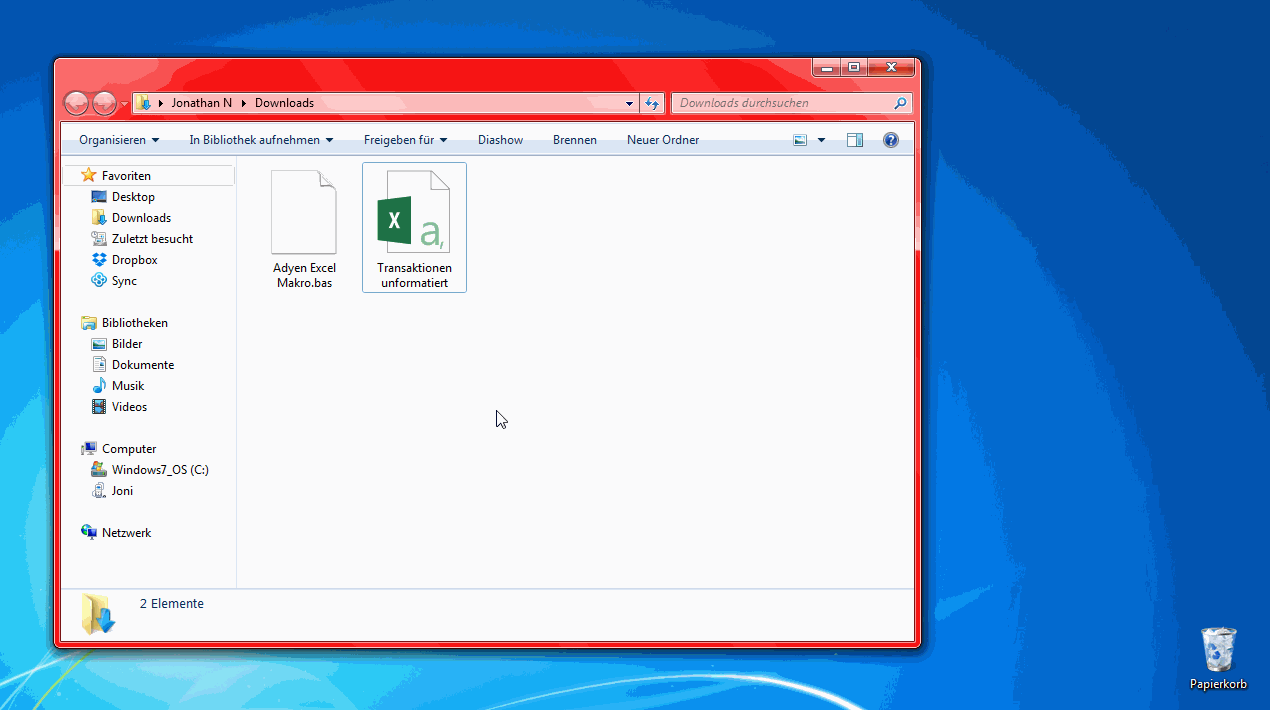Viewport: 1270px width, 710px height.
Task: Click the Diashow toolbar button
Action: coord(500,140)
